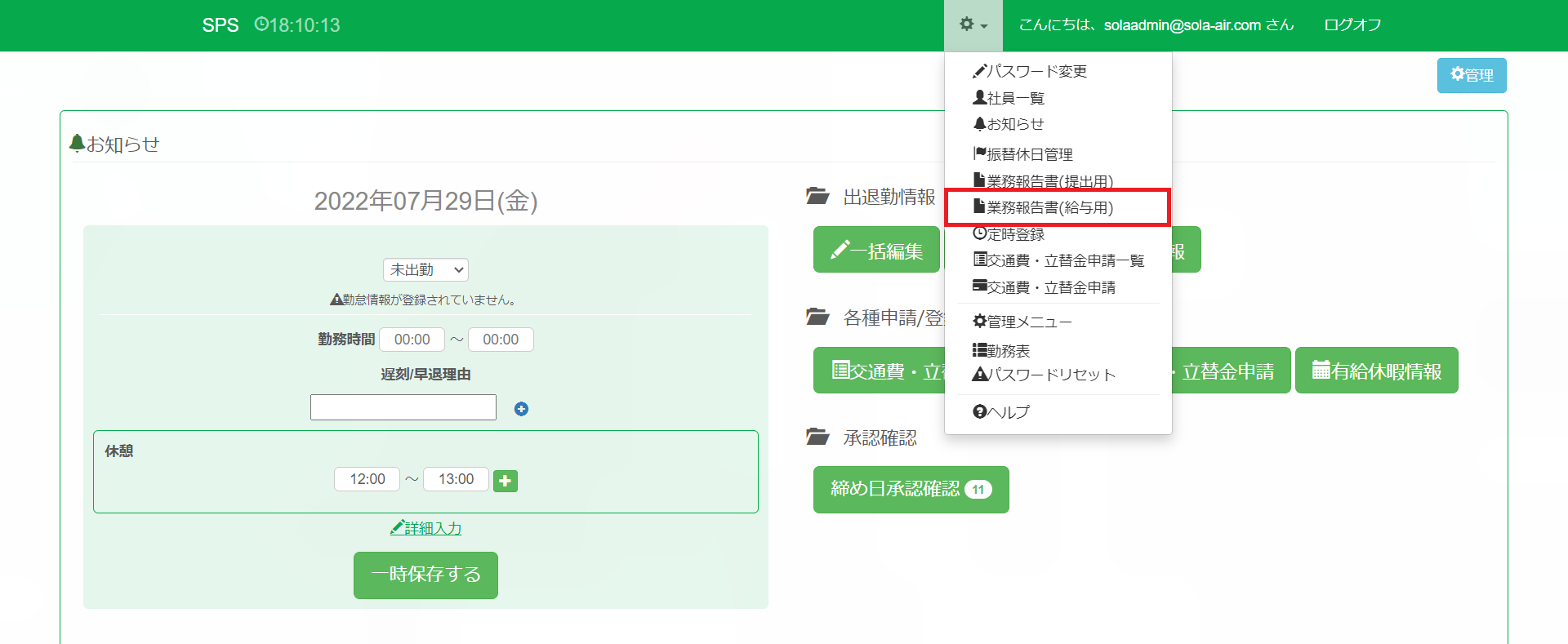
Task: Open 業務報告書(給与用) menu entry
Action: (x=1043, y=207)
